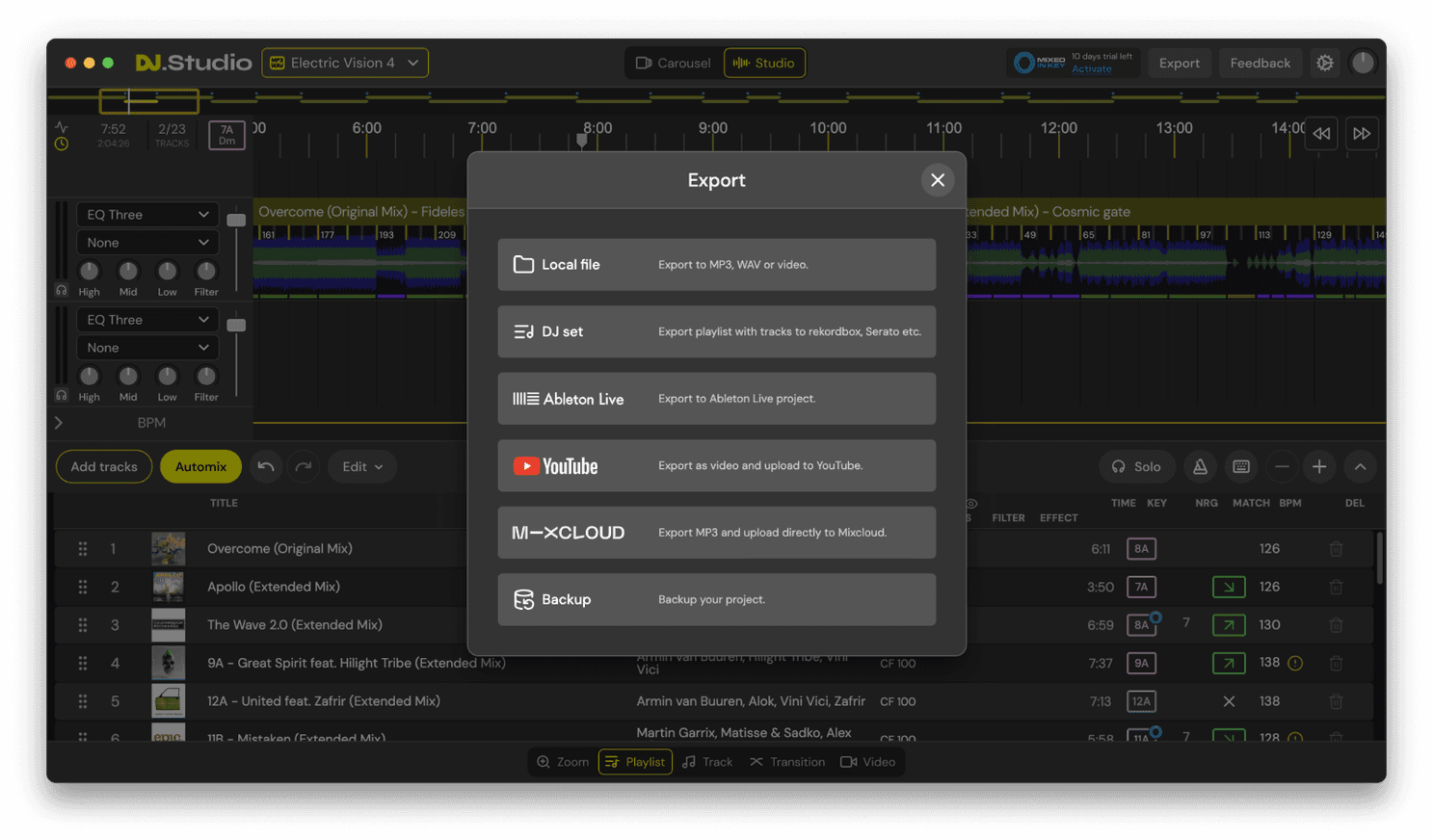1433x840 pixels.
Task: Open settings gear icon
Action: tap(1325, 63)
